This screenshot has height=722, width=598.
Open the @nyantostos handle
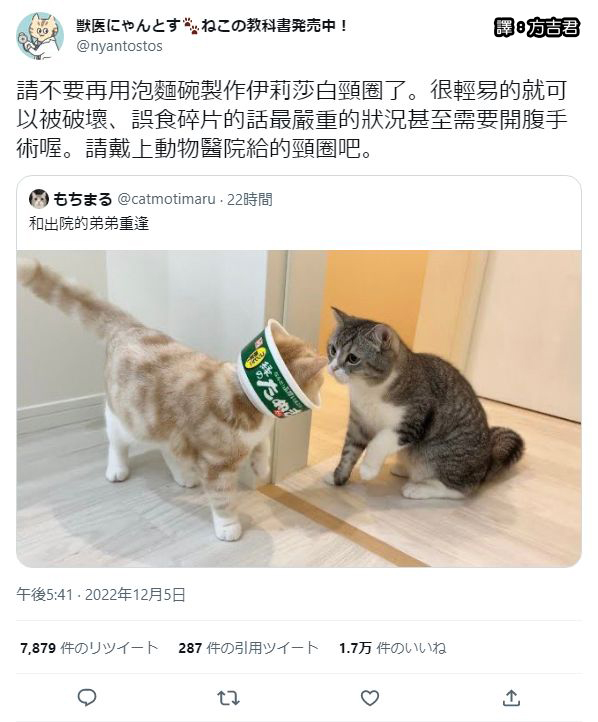[x=119, y=46]
